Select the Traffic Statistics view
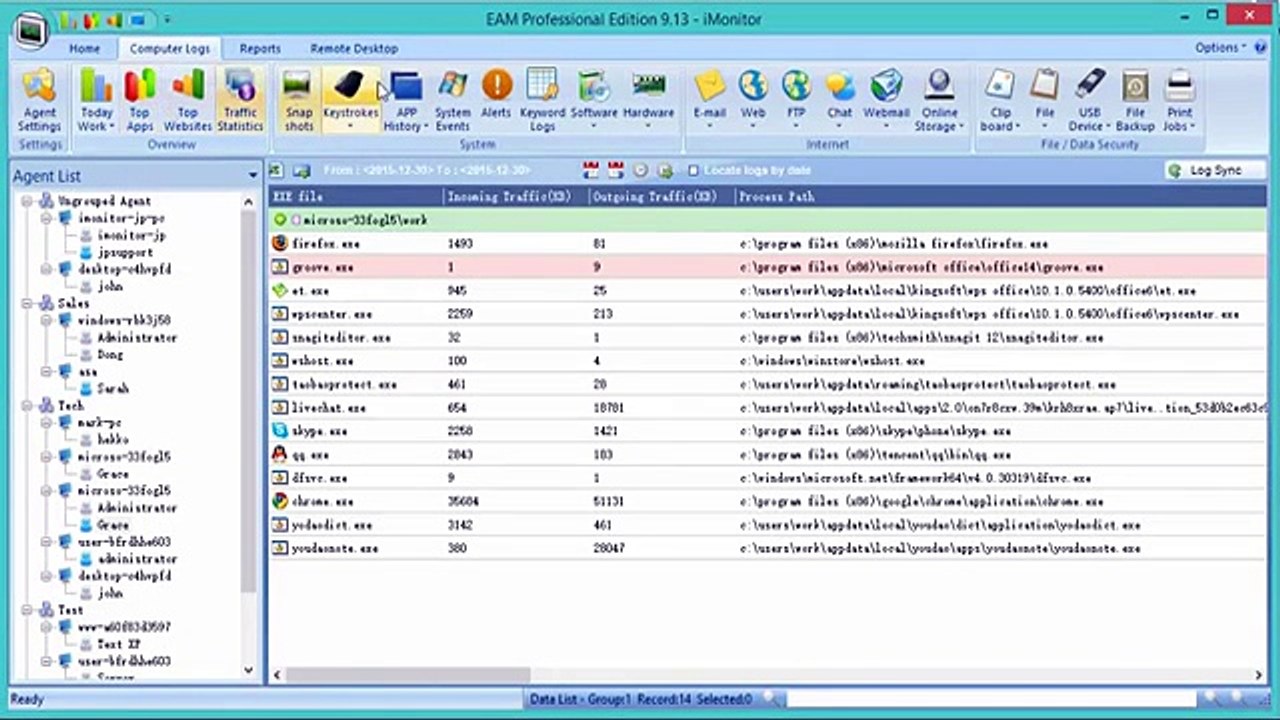Image resolution: width=1280 pixels, height=720 pixels. (x=240, y=100)
